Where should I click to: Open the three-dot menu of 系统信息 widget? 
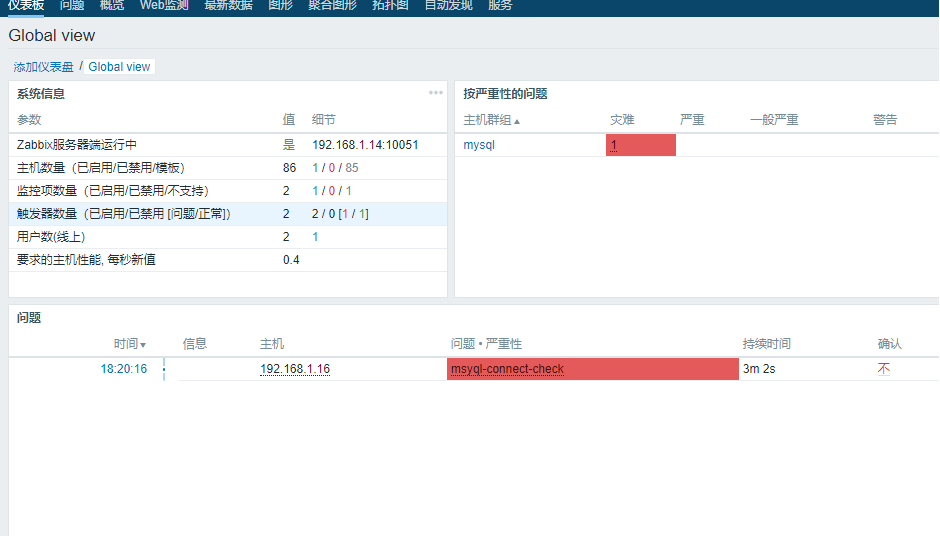[x=436, y=93]
